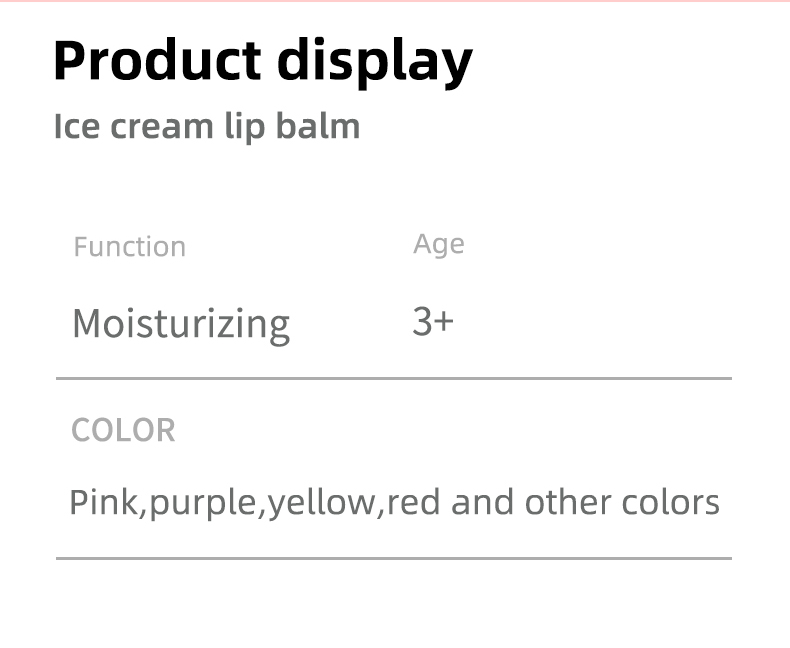Click the word "other" in the color list

coord(567,501)
